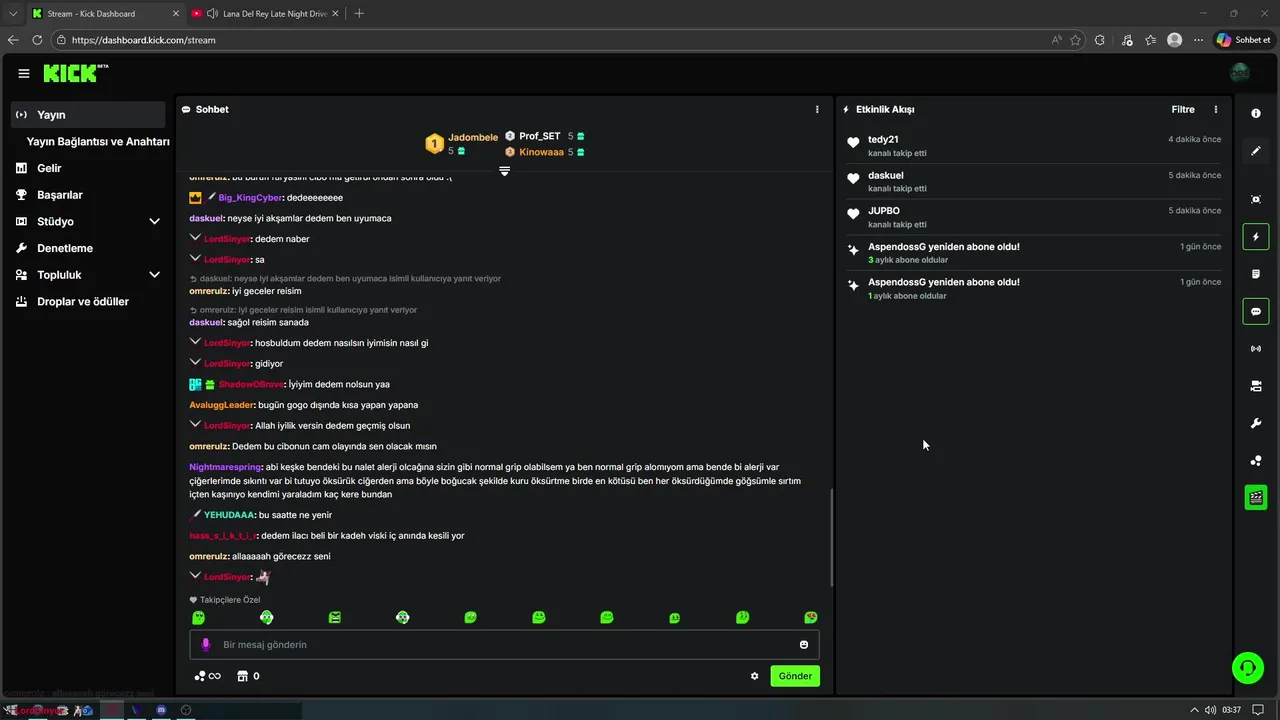Open the info icon in the right sidebar
1280x720 pixels.
(1256, 114)
